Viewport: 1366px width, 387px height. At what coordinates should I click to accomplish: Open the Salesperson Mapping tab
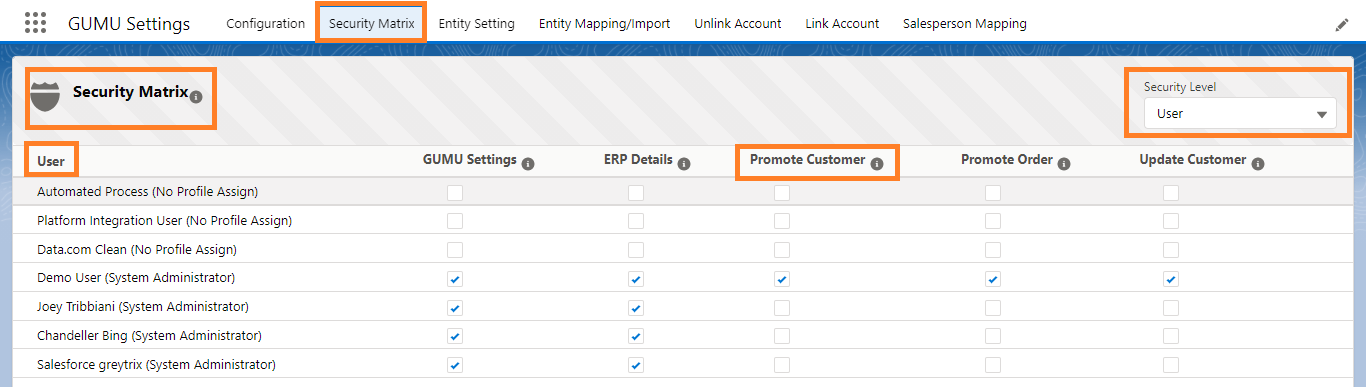tap(965, 23)
